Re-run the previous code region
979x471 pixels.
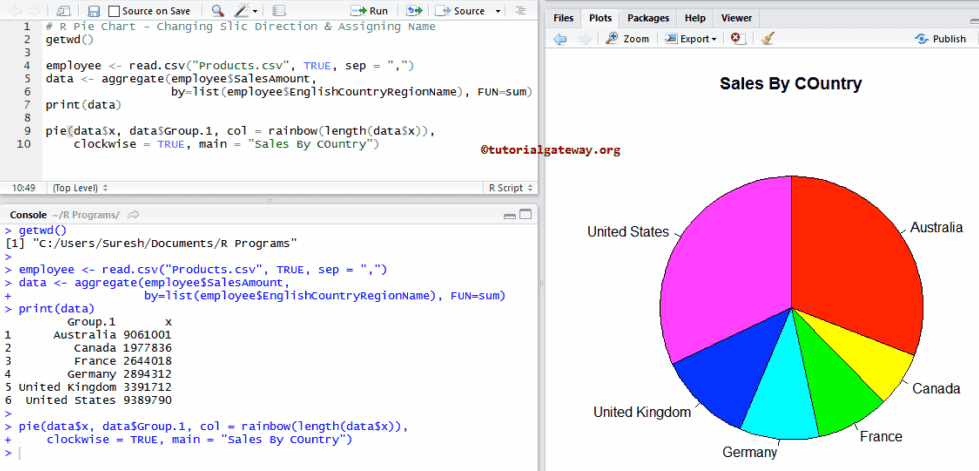(x=414, y=11)
